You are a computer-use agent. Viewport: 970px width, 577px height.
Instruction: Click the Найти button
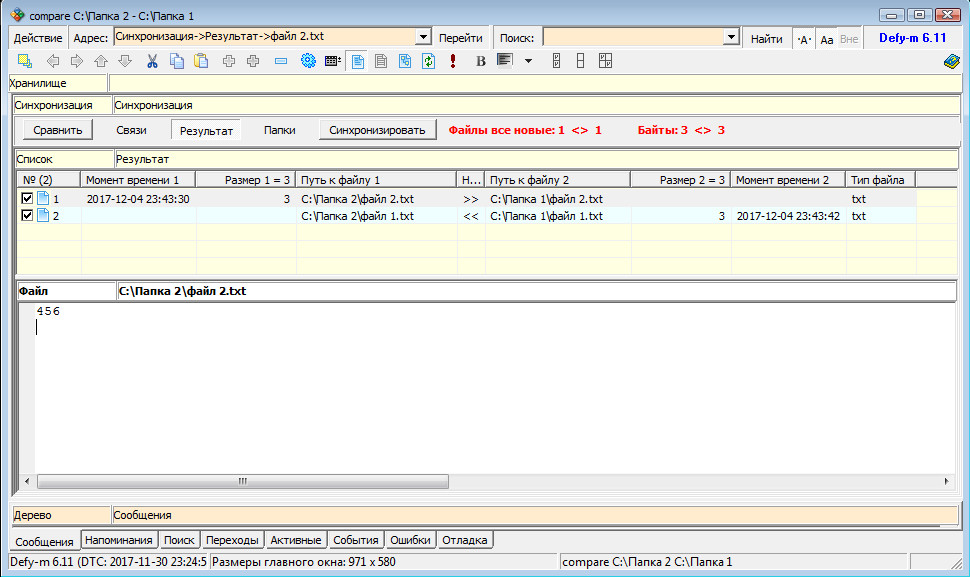click(x=766, y=38)
